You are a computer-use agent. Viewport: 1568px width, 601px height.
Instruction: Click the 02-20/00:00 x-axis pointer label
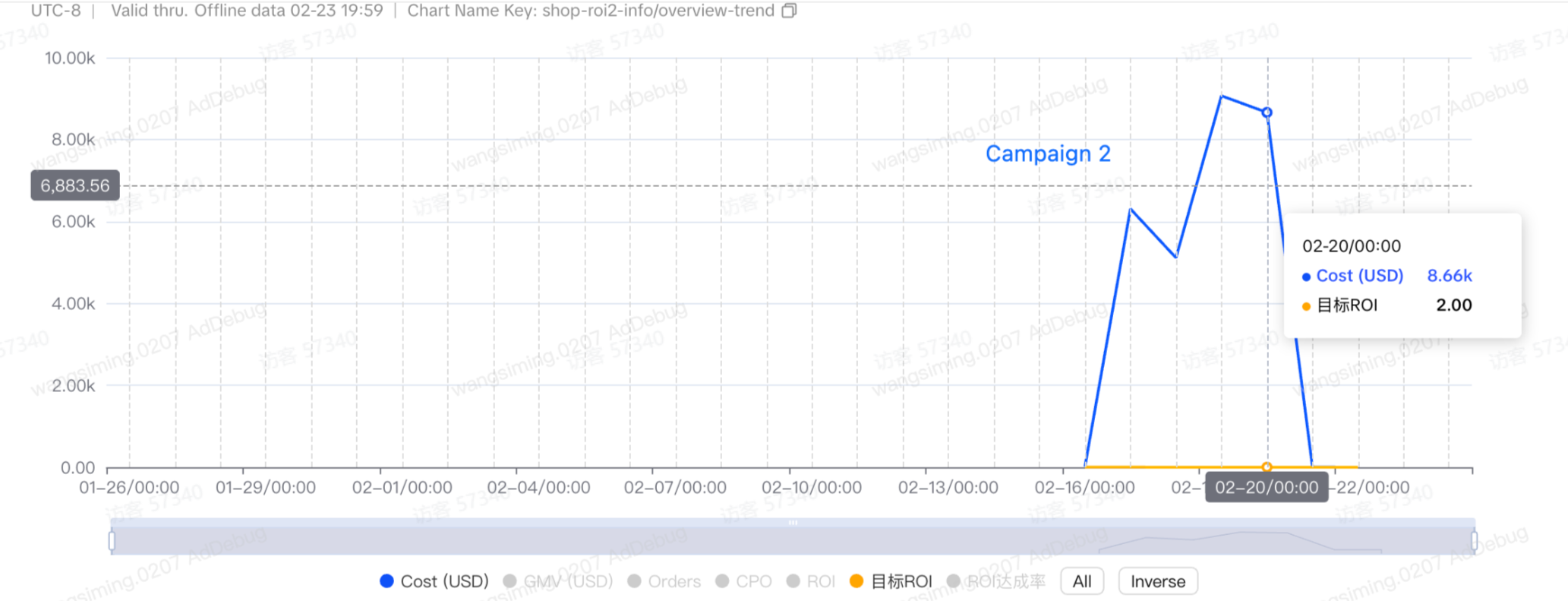1267,487
